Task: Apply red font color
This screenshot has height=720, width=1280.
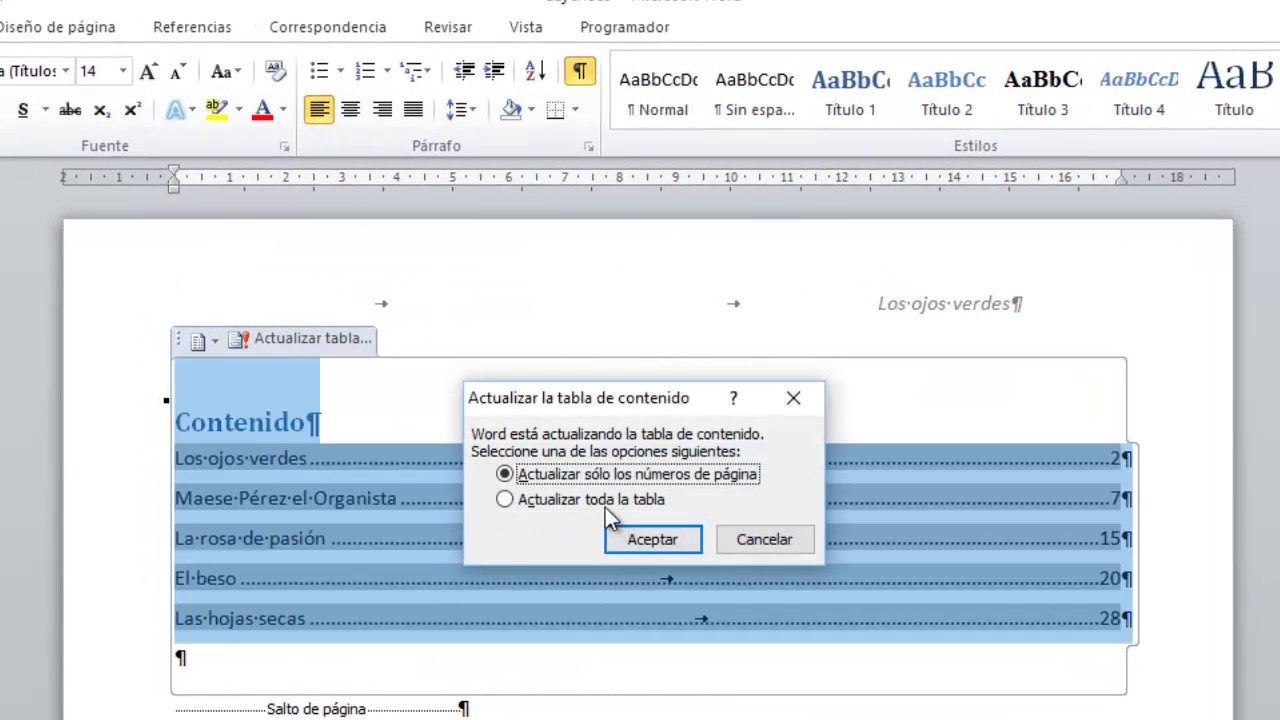Action: 263,109
